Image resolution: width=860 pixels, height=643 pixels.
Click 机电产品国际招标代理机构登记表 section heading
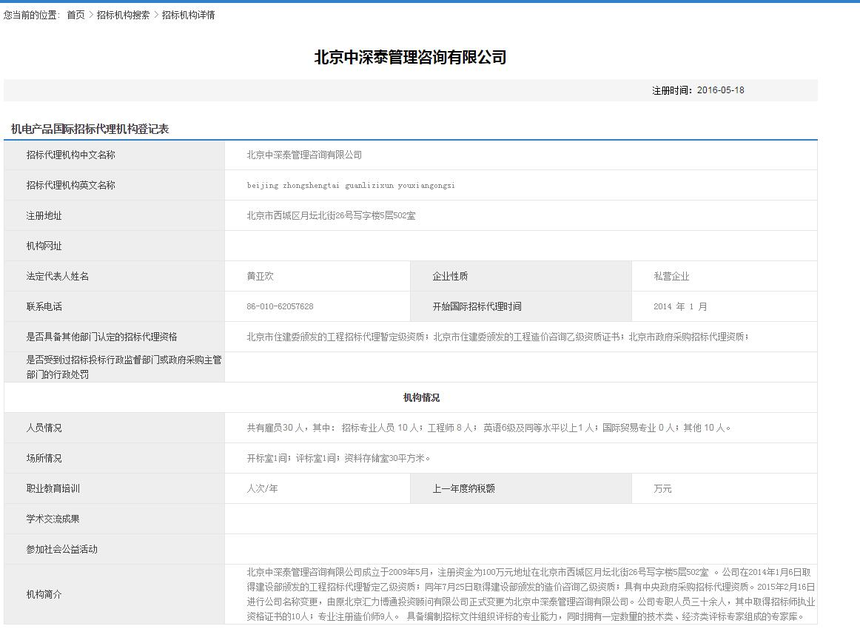(90, 129)
